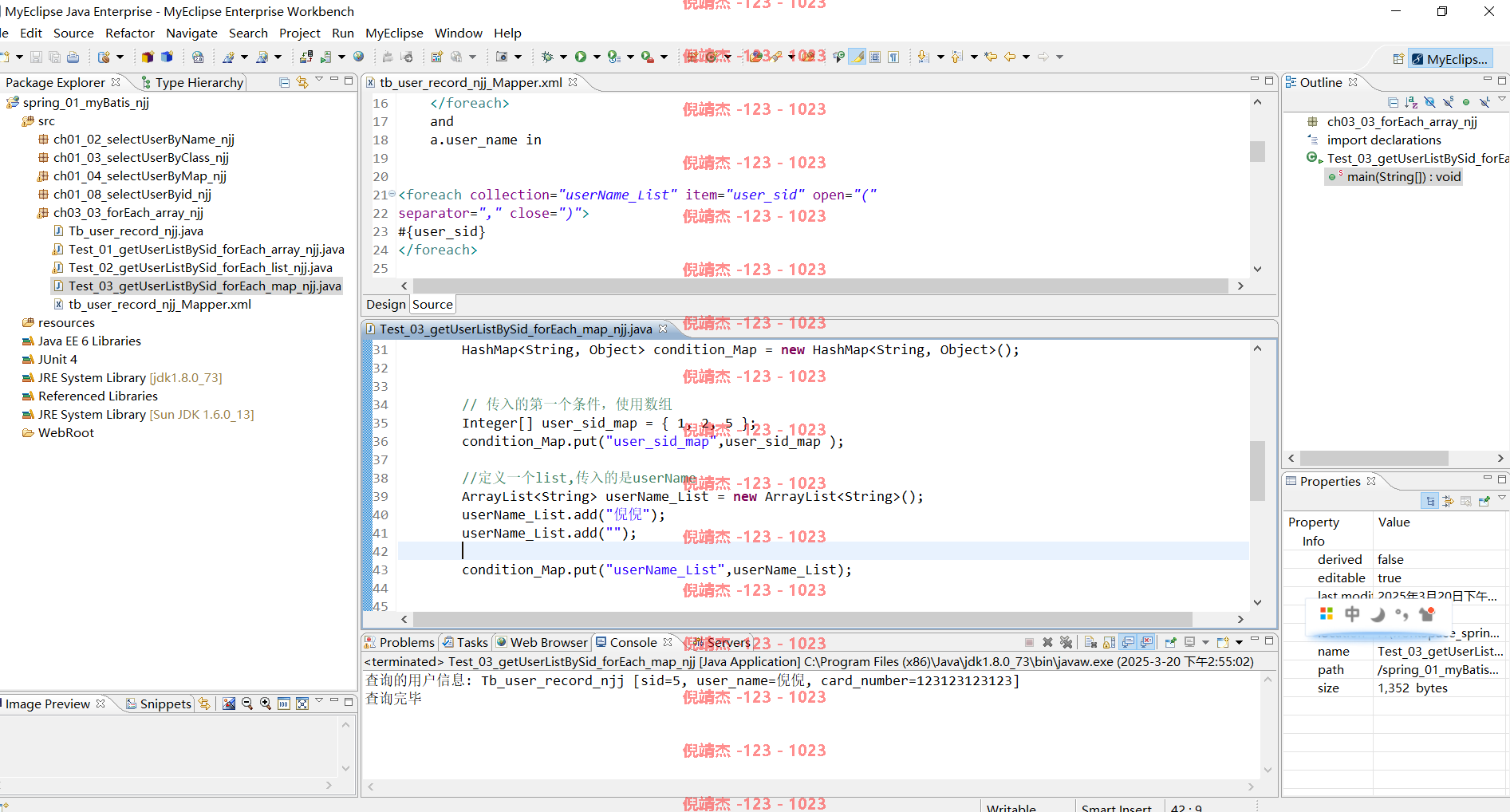Toggle Show Whitespace Characters pilcrow icon
This screenshot has height=812, width=1510.
click(893, 57)
